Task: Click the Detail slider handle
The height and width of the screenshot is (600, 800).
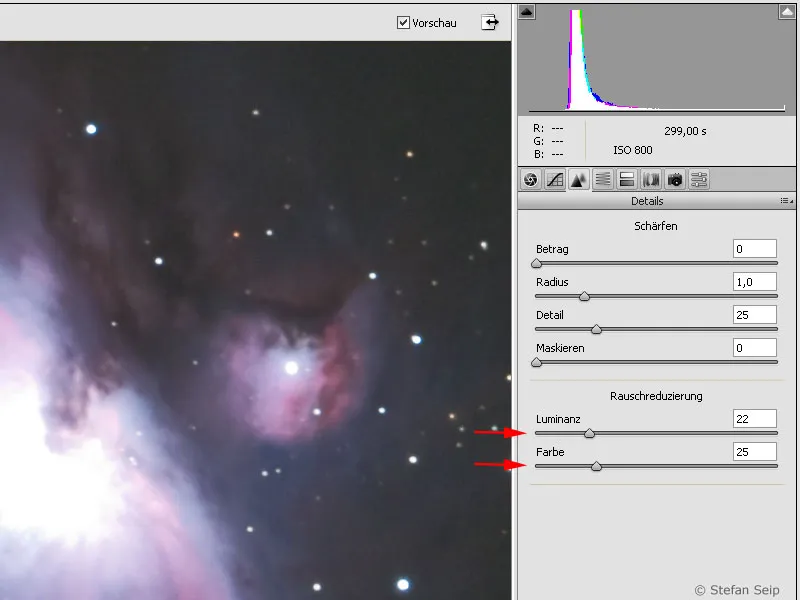Action: click(x=596, y=330)
